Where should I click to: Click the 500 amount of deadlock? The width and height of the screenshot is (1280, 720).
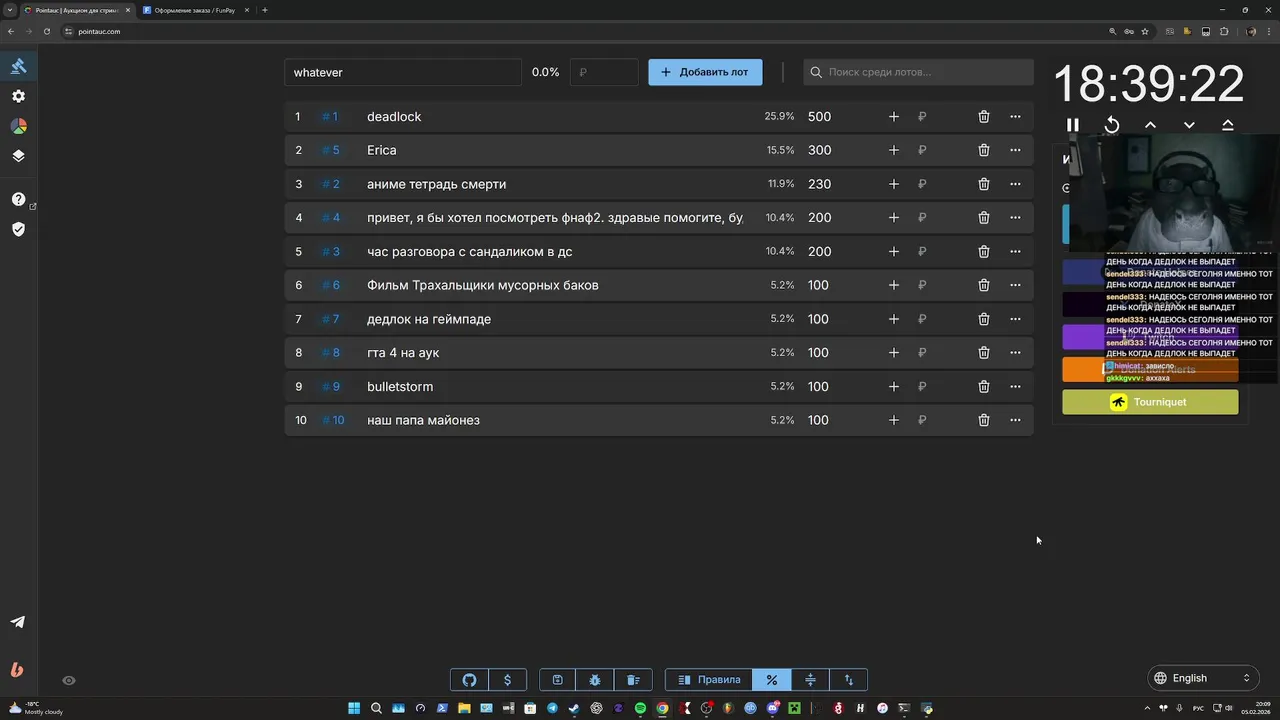(x=819, y=117)
